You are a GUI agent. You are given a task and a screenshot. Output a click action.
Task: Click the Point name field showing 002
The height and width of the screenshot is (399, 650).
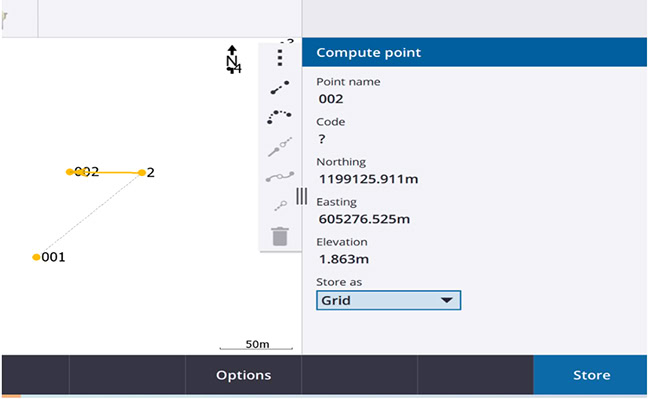point(331,99)
